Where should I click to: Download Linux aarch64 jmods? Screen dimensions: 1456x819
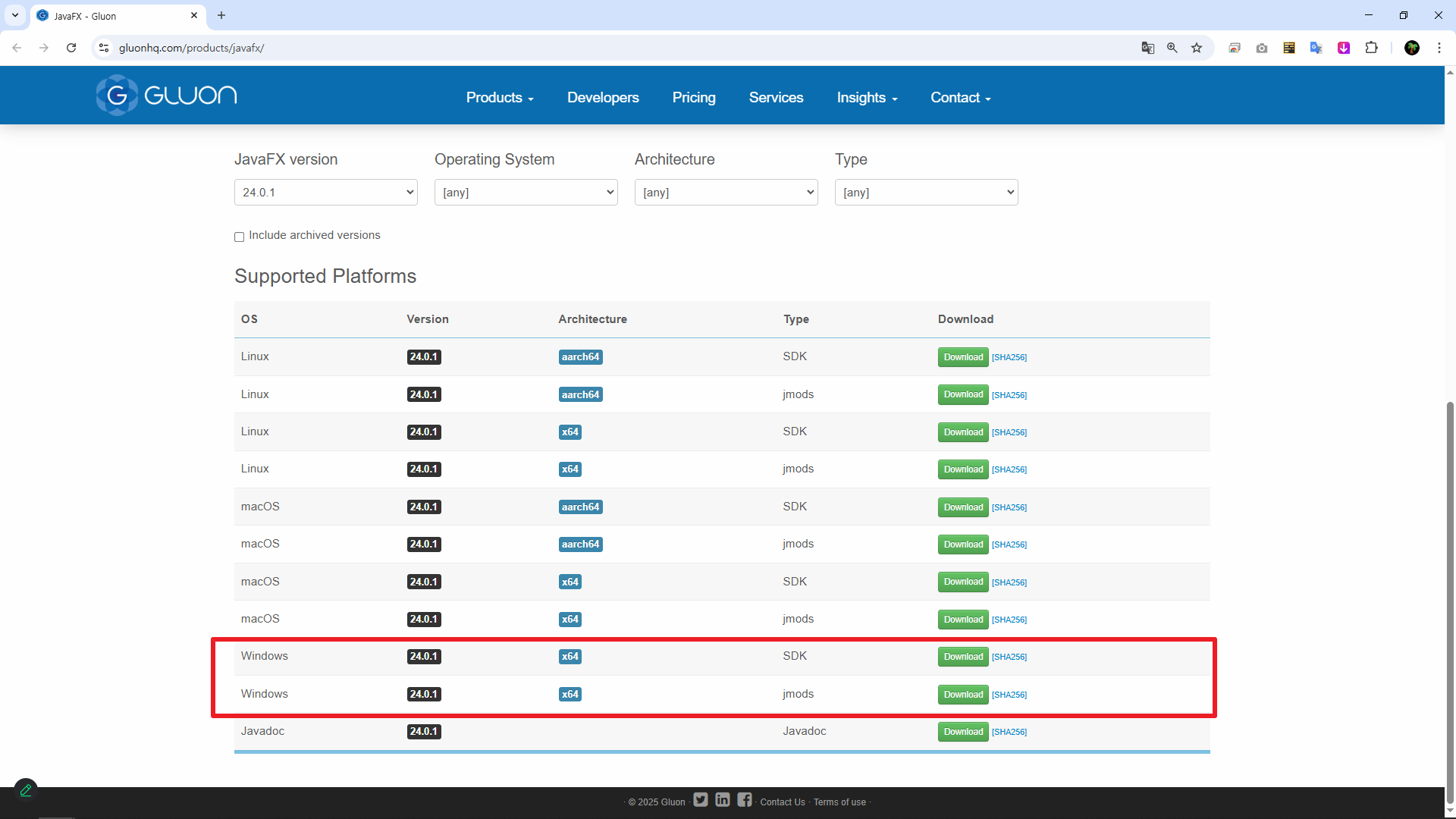963,394
